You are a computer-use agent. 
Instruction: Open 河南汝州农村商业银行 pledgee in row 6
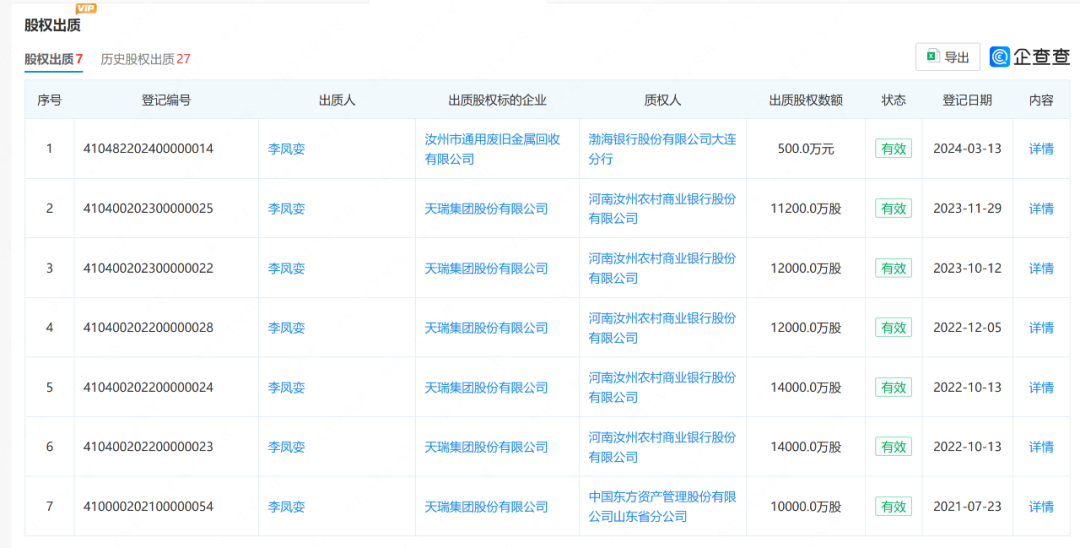point(662,447)
